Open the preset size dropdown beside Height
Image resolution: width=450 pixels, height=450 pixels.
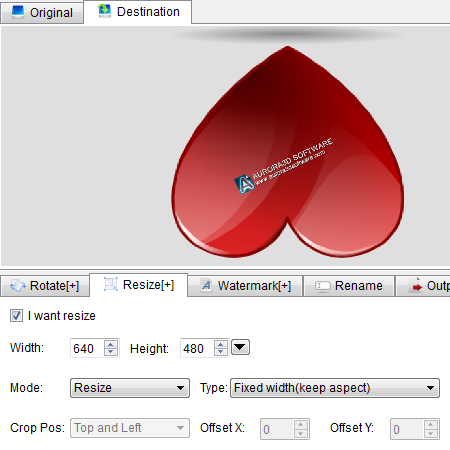[240, 347]
